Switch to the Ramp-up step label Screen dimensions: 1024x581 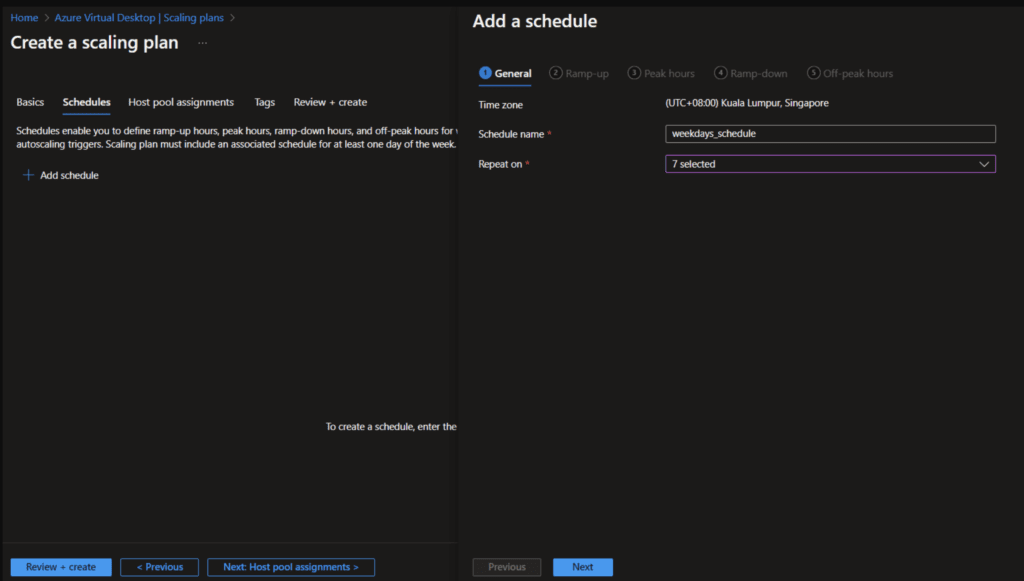coord(587,74)
